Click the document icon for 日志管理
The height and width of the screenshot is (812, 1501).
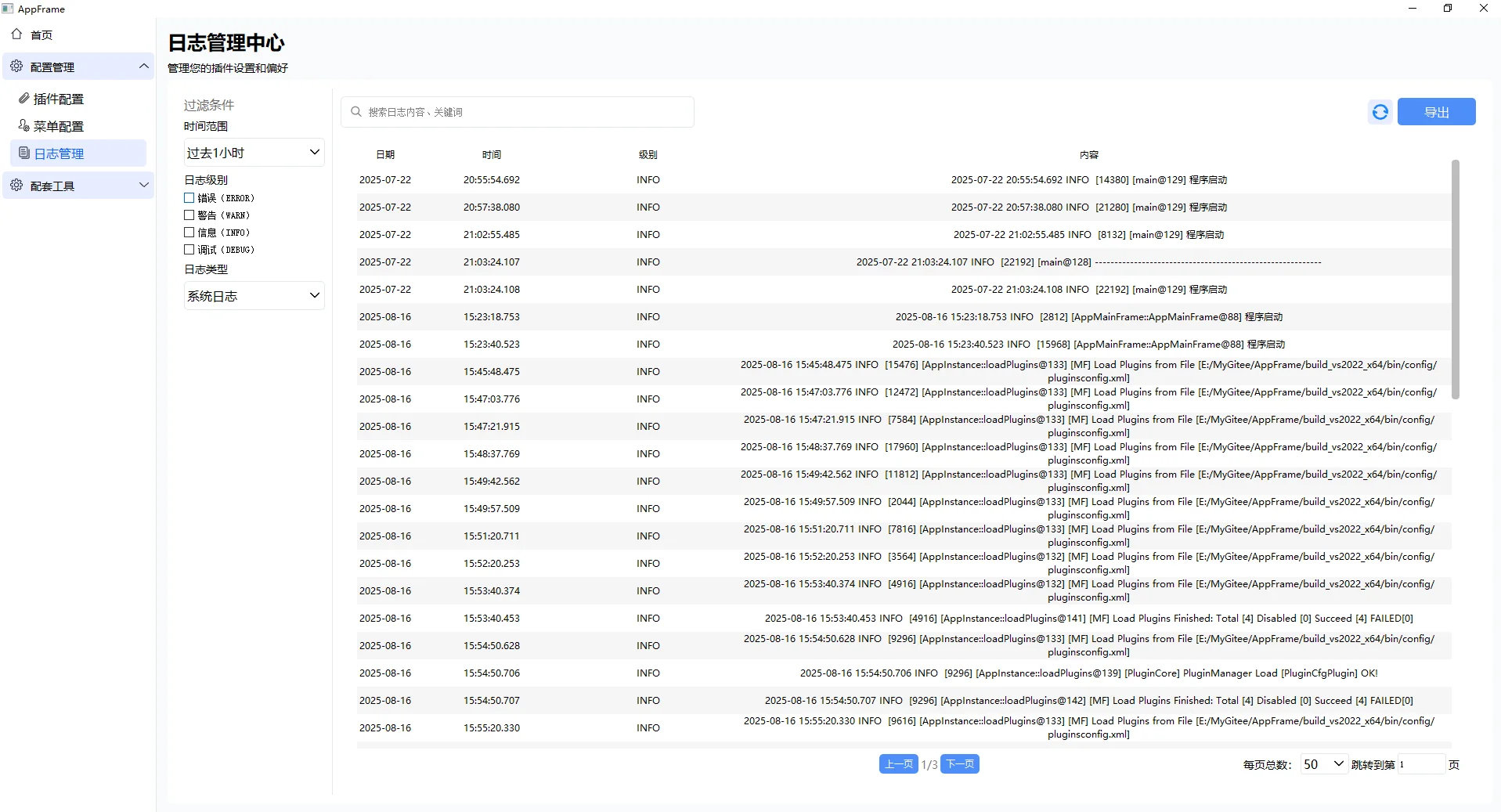pyautogui.click(x=24, y=153)
